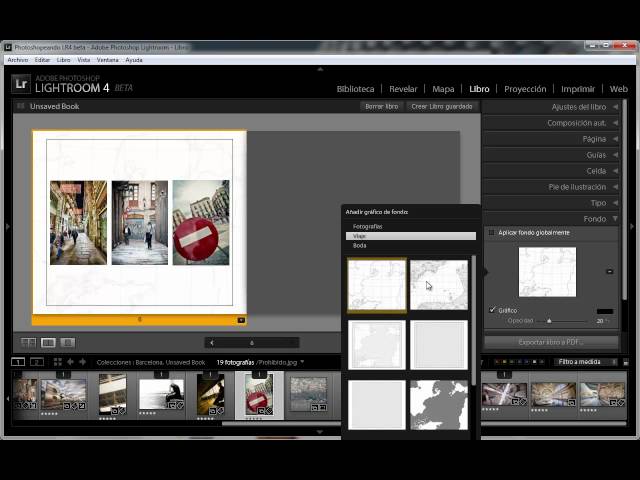Screen dimensions: 640x480
Task: Expand the Ajustes del libro panel
Action: point(551,107)
